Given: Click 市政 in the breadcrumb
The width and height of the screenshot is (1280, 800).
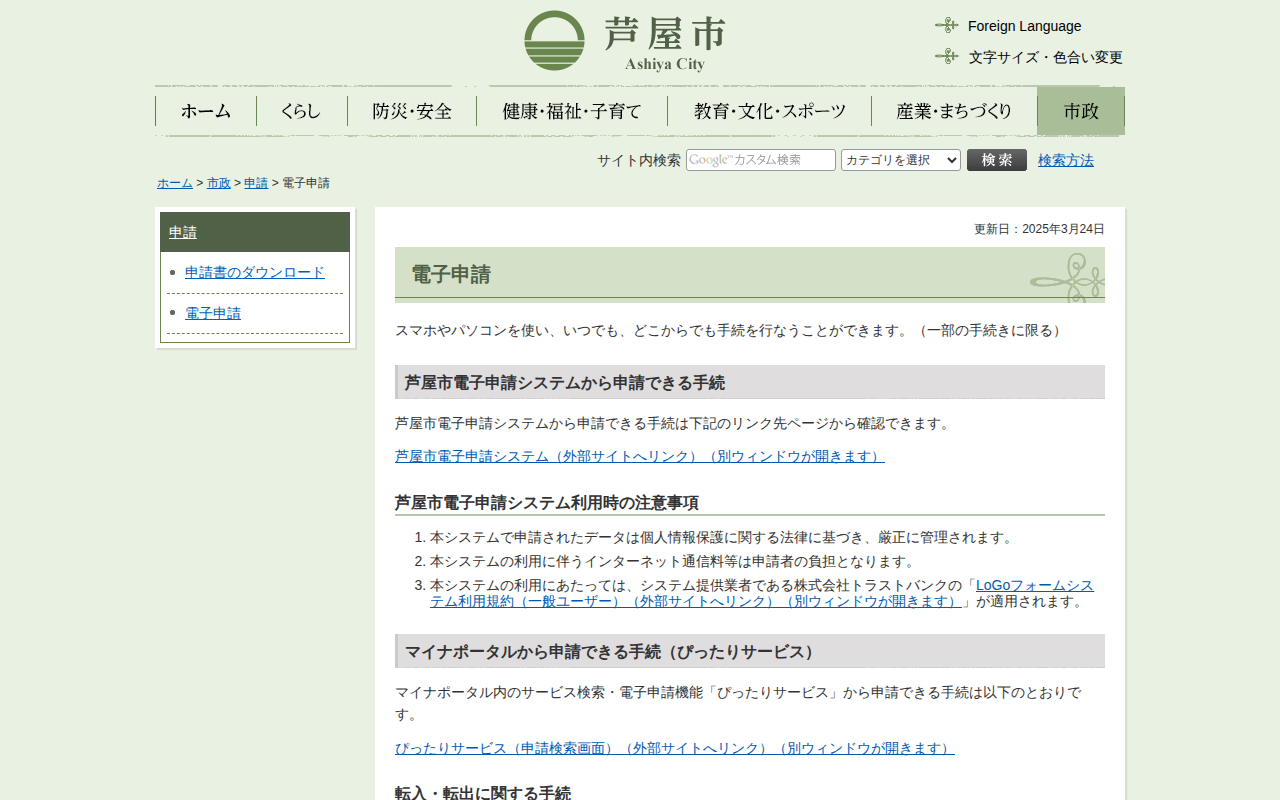Looking at the screenshot, I should click(x=218, y=183).
